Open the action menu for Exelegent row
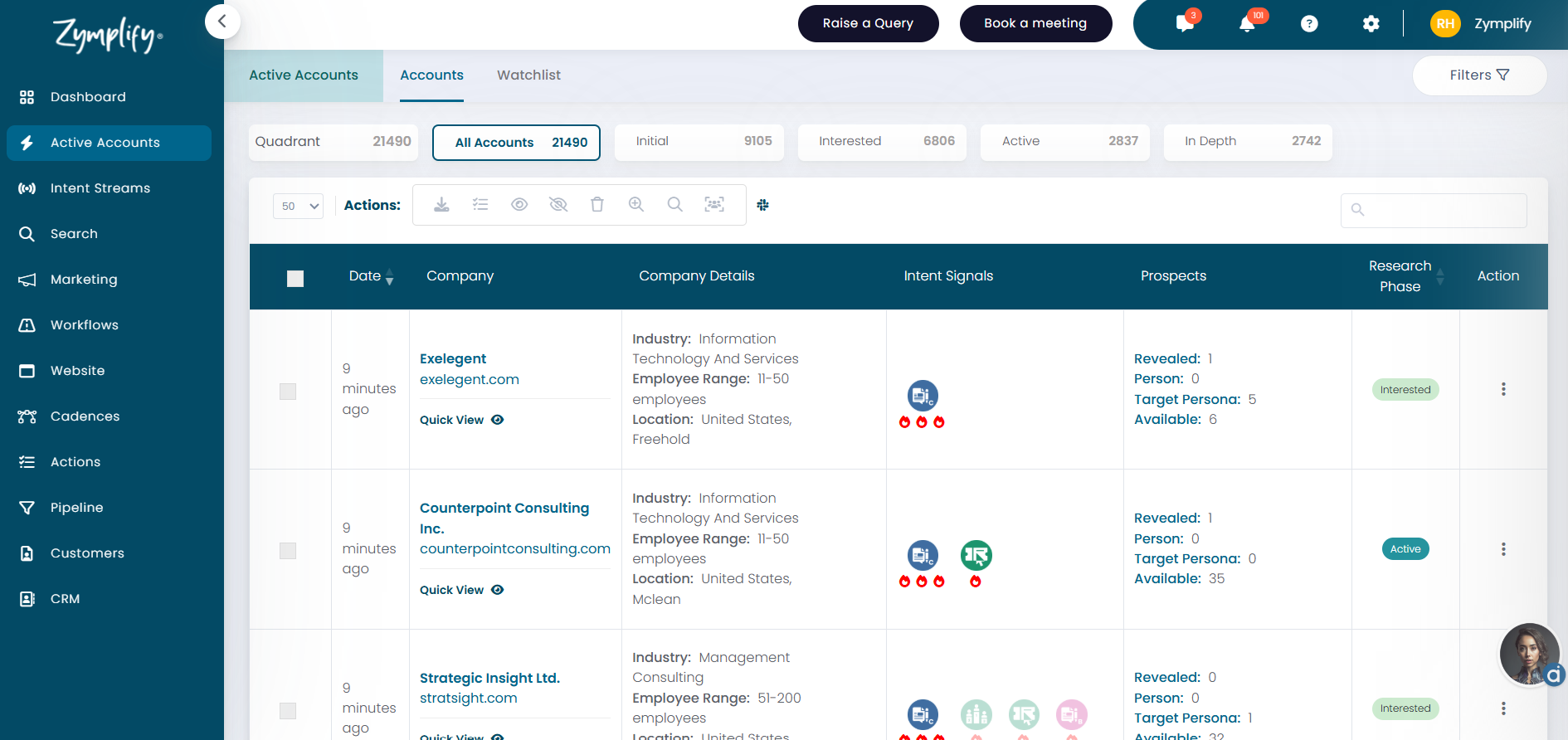Image resolution: width=1568 pixels, height=740 pixels. tap(1503, 389)
